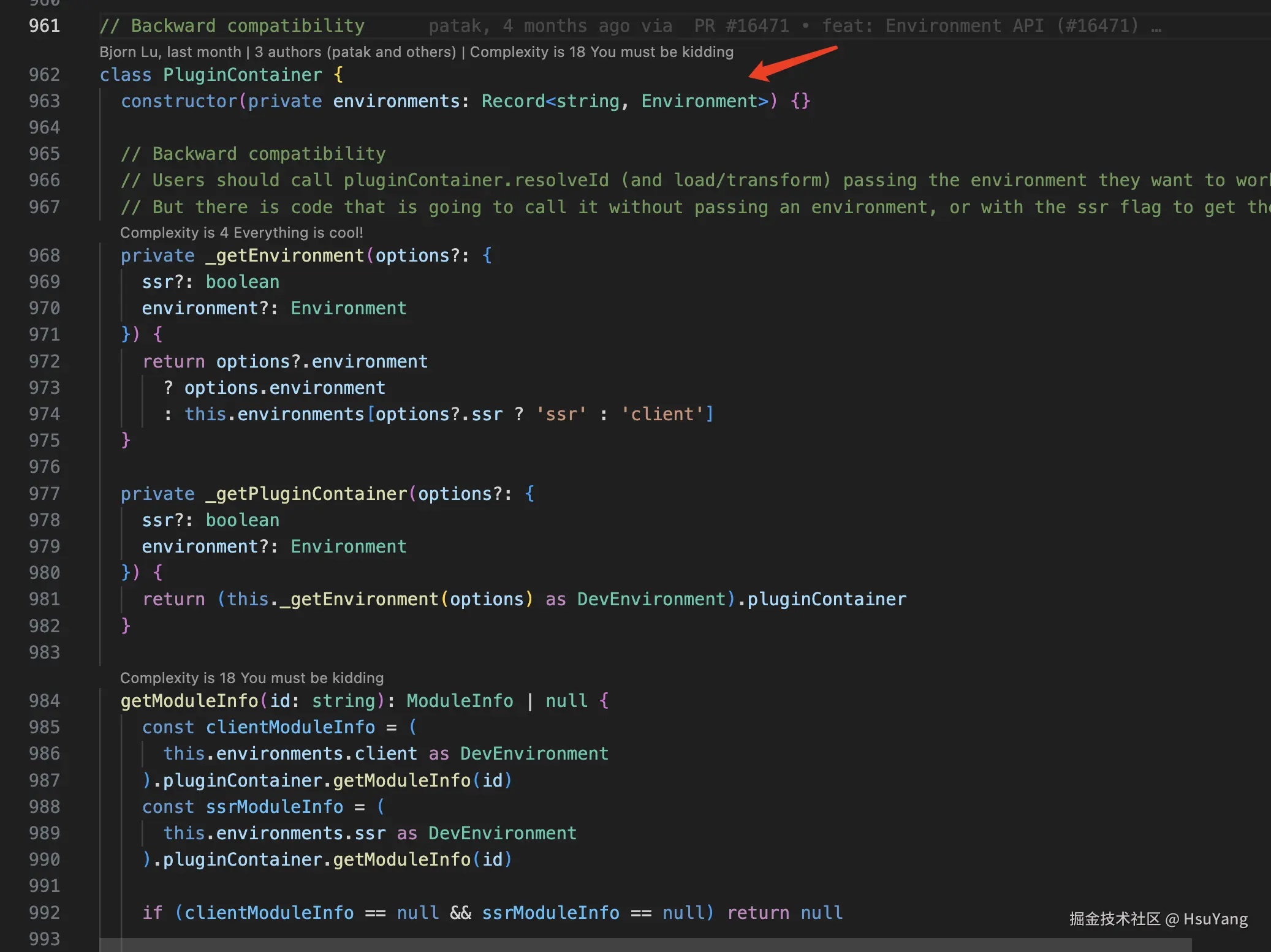This screenshot has width=1271, height=952.
Task: Click ssrModuleInfo variable declaration on line 988
Action: [x=274, y=807]
